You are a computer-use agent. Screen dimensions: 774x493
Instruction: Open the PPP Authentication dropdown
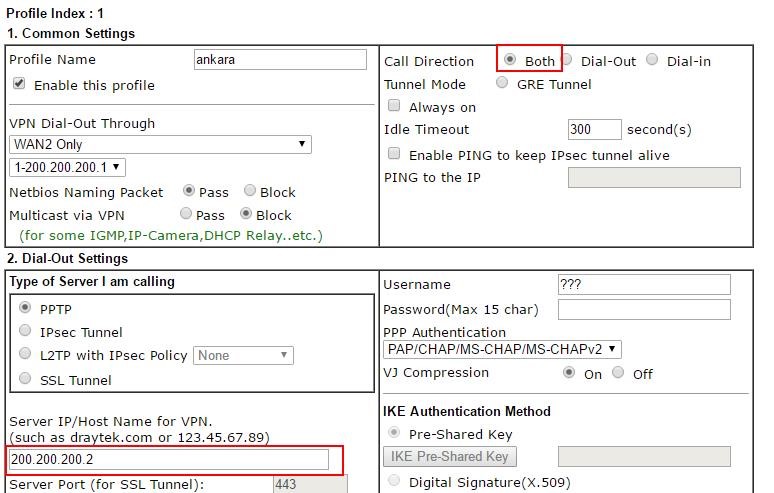(502, 349)
